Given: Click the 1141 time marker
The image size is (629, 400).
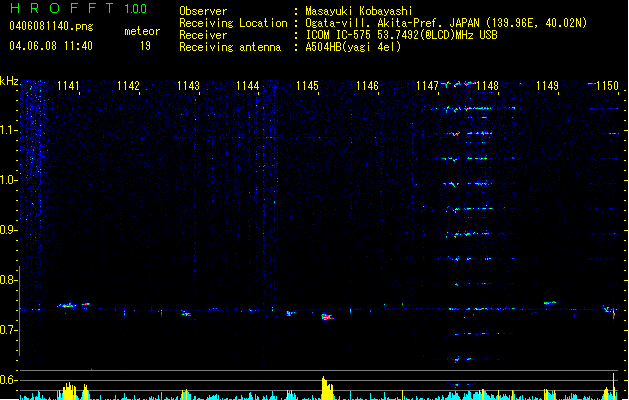Looking at the screenshot, I should coord(68,86).
